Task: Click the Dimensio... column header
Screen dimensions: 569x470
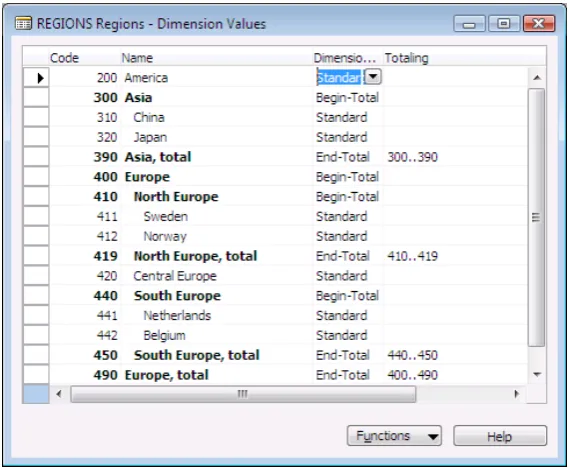Action: (348, 58)
